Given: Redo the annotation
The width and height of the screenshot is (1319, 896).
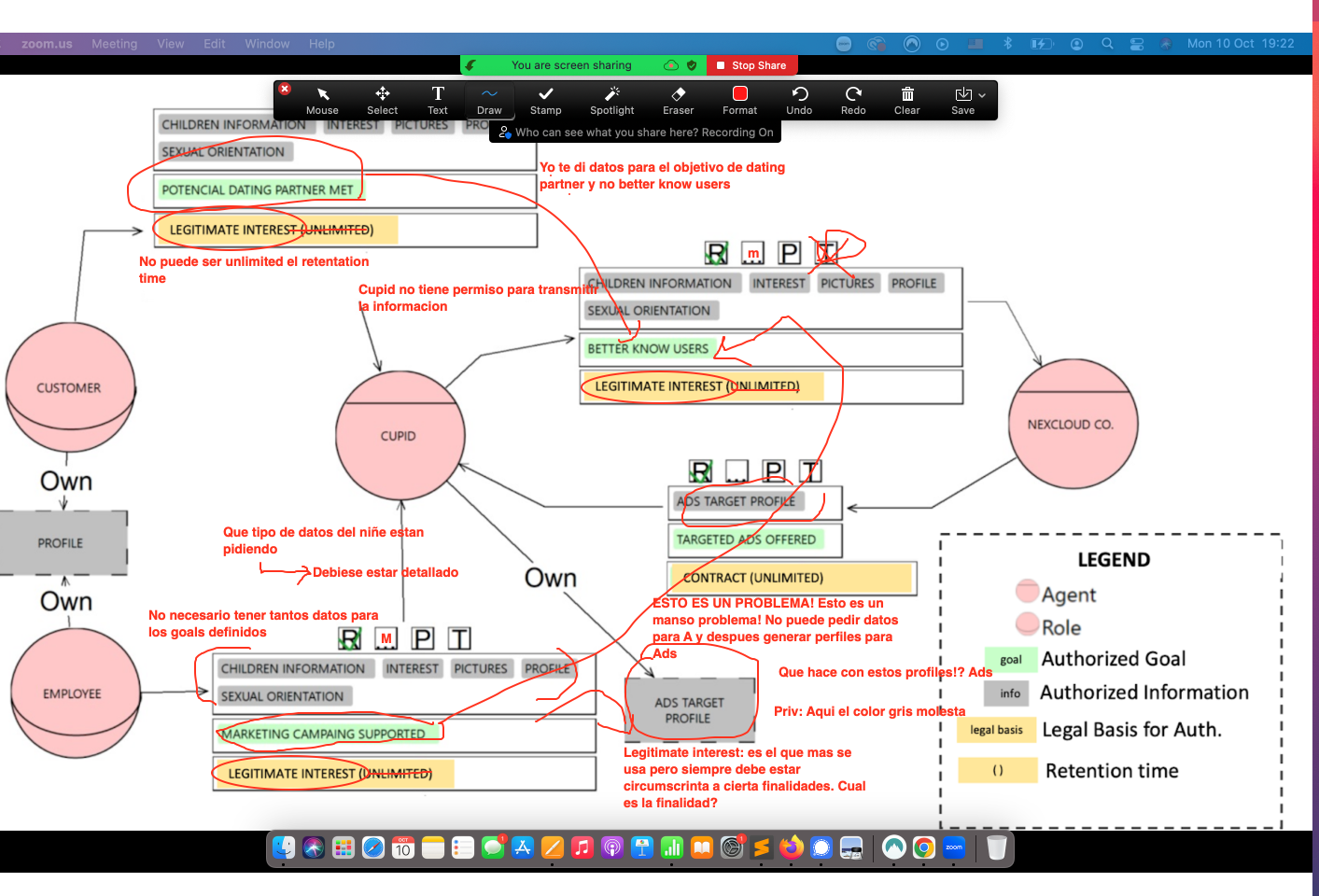Looking at the screenshot, I should [x=853, y=100].
